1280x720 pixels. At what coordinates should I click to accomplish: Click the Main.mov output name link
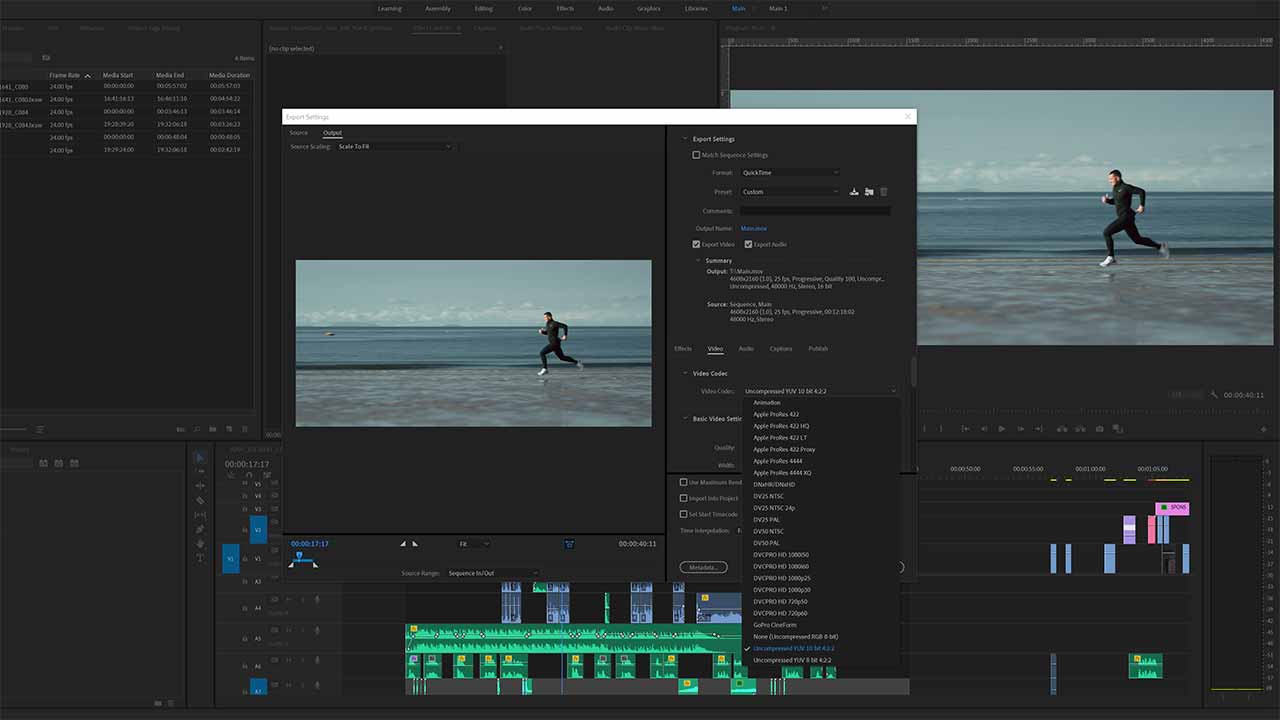coord(753,228)
